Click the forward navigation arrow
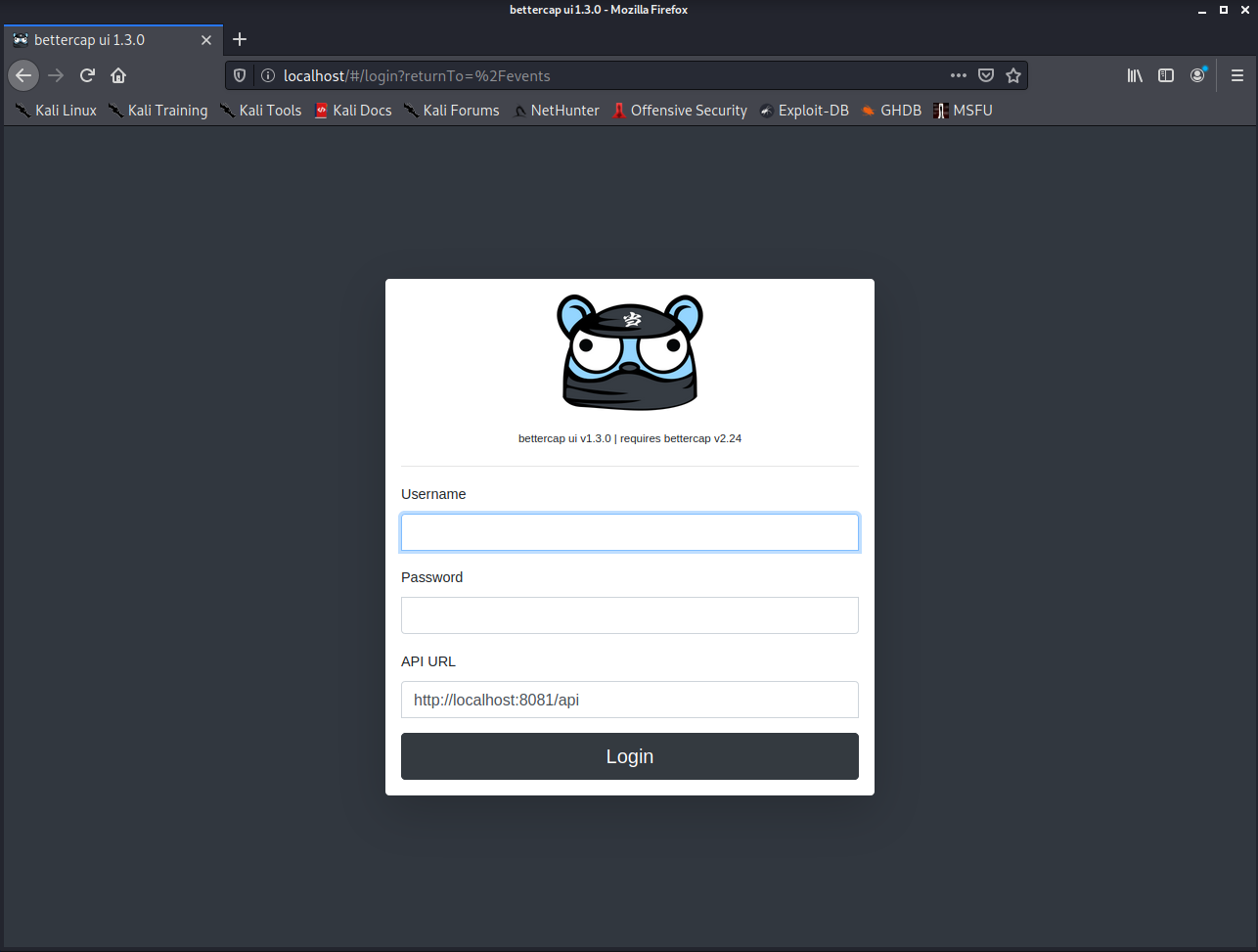The image size is (1258, 952). pyautogui.click(x=56, y=75)
